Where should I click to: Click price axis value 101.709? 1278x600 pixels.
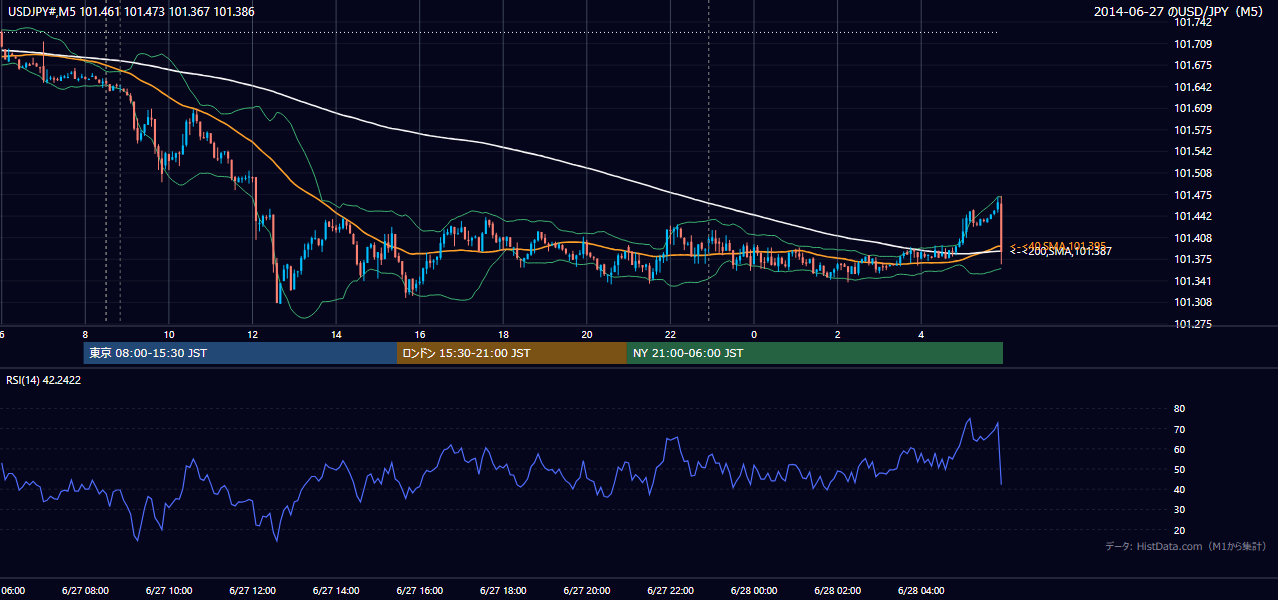coord(1192,44)
